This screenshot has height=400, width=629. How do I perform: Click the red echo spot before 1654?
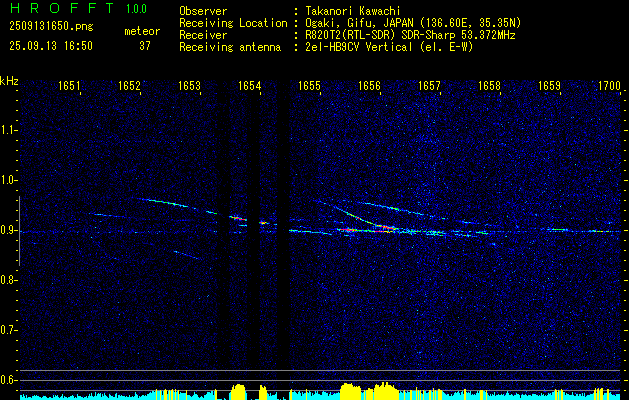238,219
